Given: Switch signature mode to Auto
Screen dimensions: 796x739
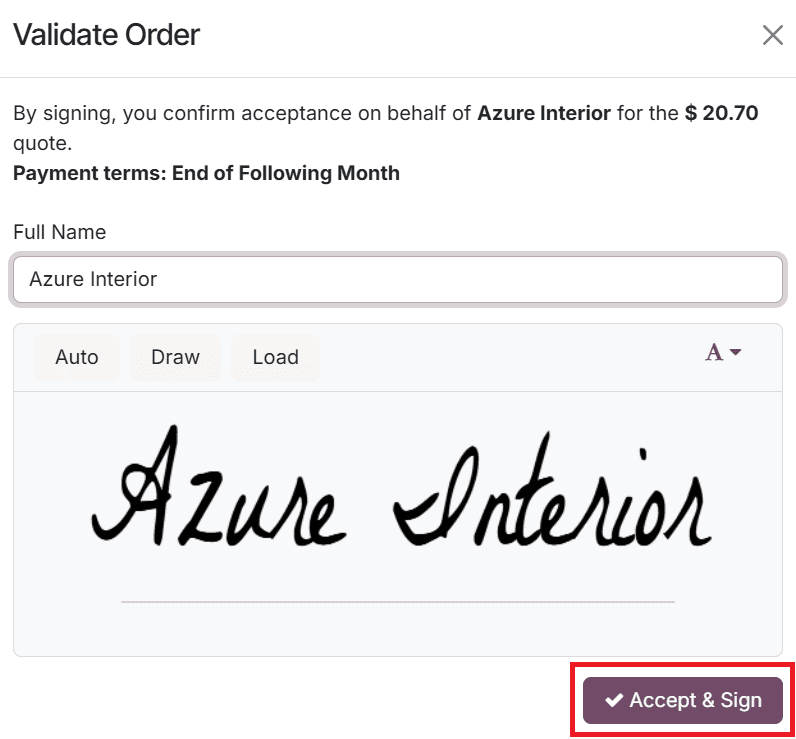Looking at the screenshot, I should 77,357.
